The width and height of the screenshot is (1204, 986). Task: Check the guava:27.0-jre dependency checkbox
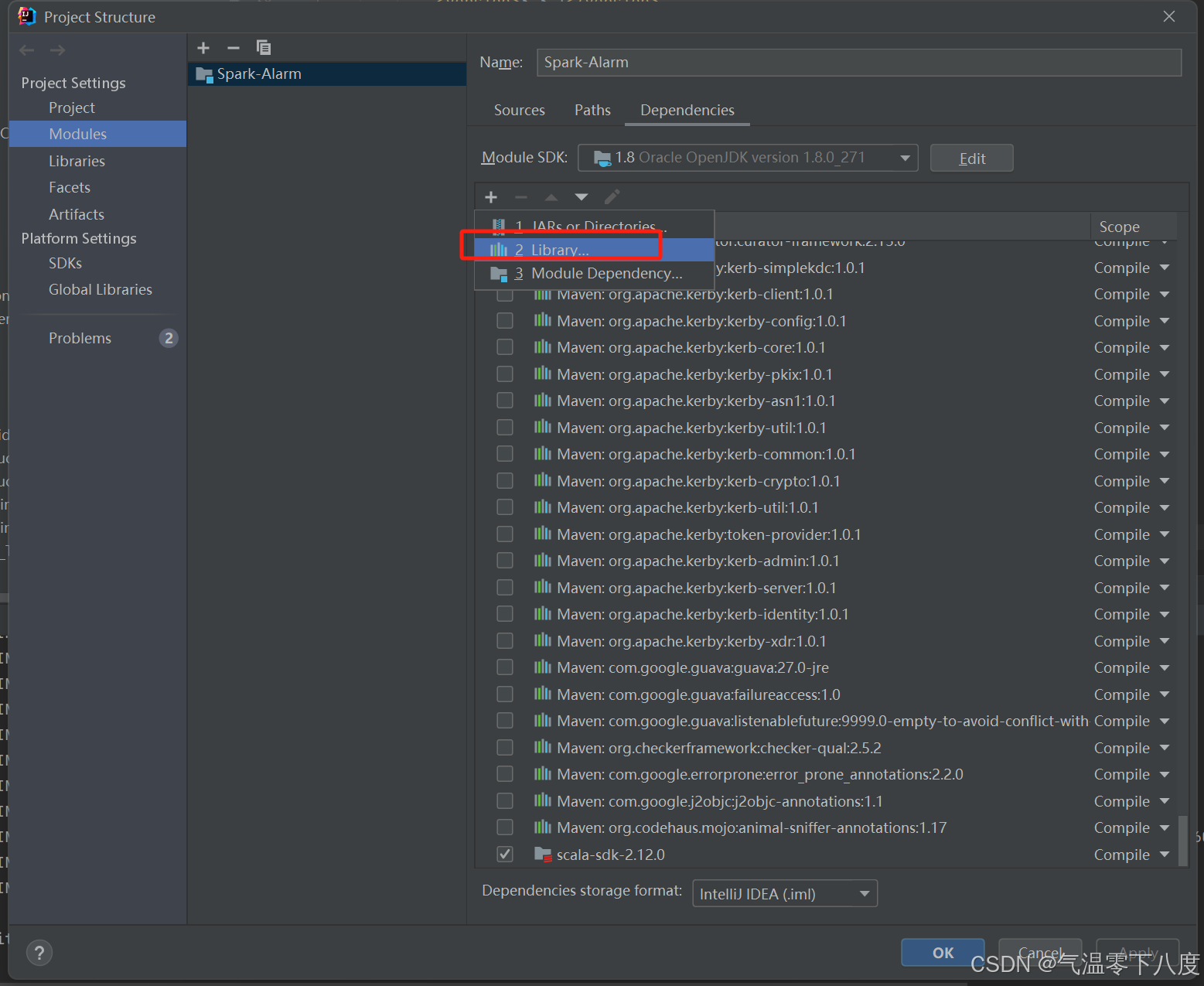pyautogui.click(x=505, y=667)
